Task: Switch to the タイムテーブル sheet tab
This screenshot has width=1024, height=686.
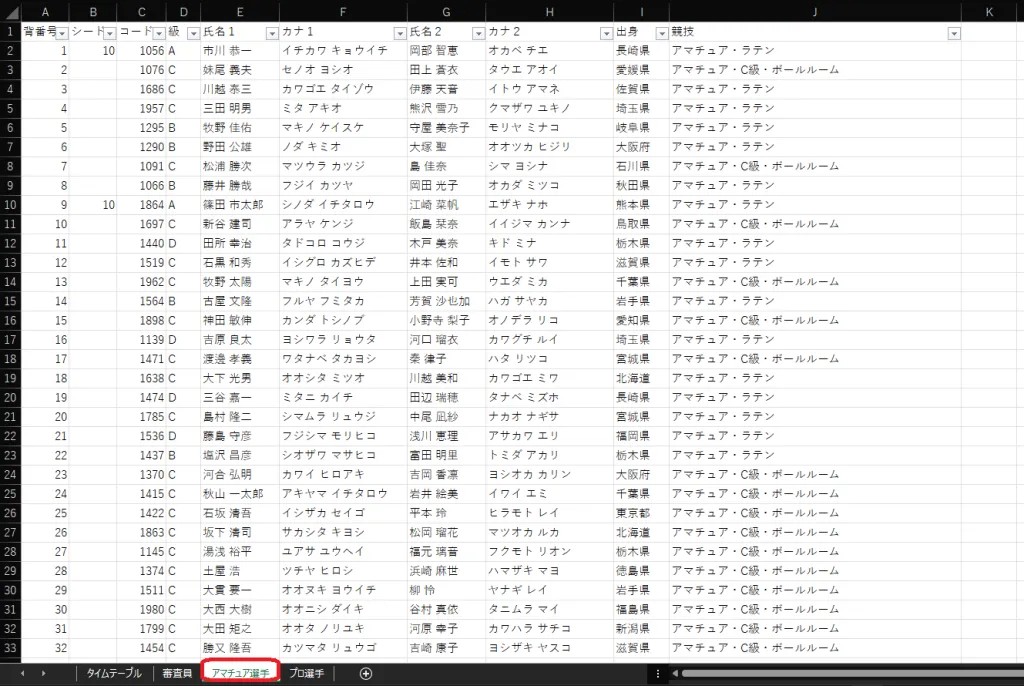Action: [x=113, y=673]
